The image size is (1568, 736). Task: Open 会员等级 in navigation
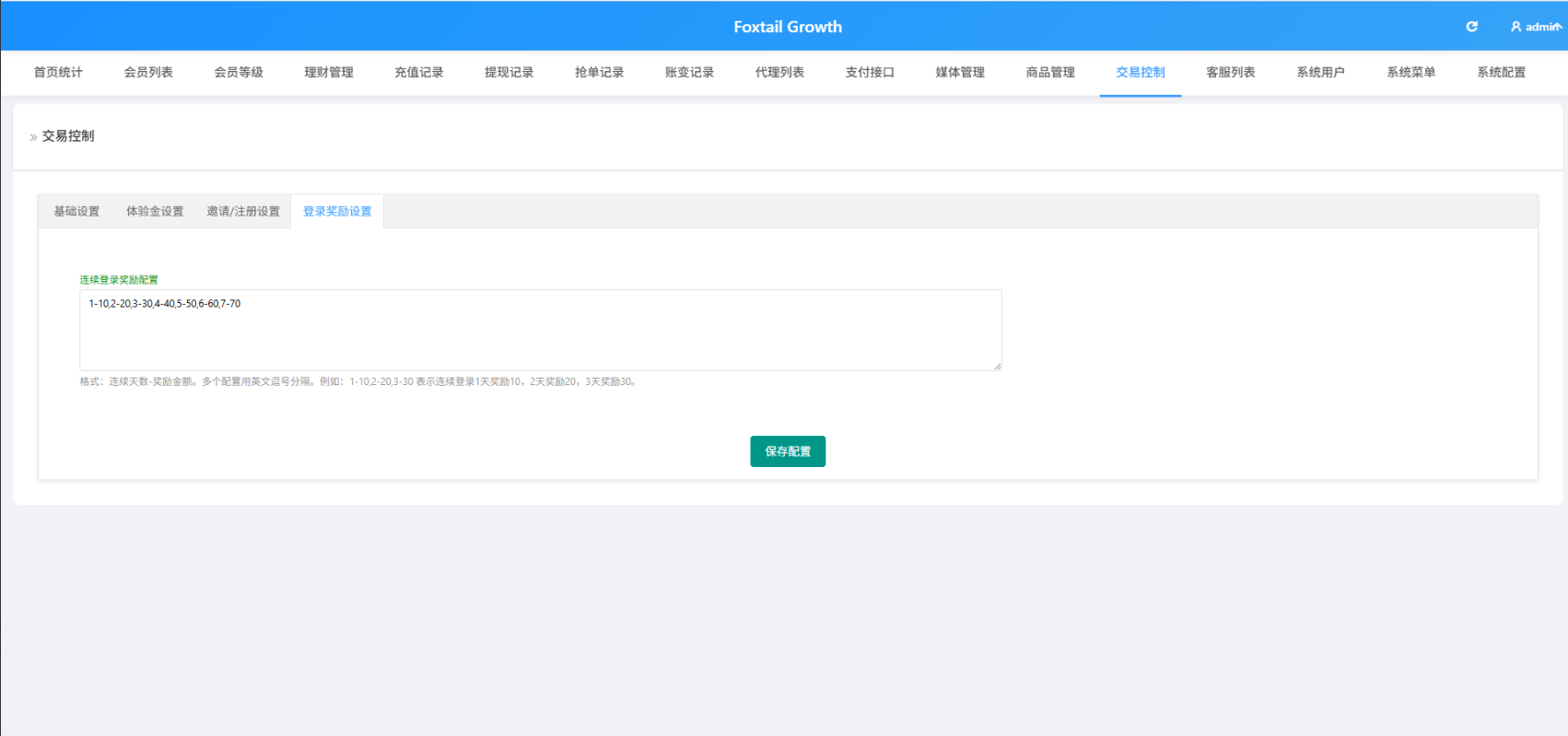(x=239, y=72)
